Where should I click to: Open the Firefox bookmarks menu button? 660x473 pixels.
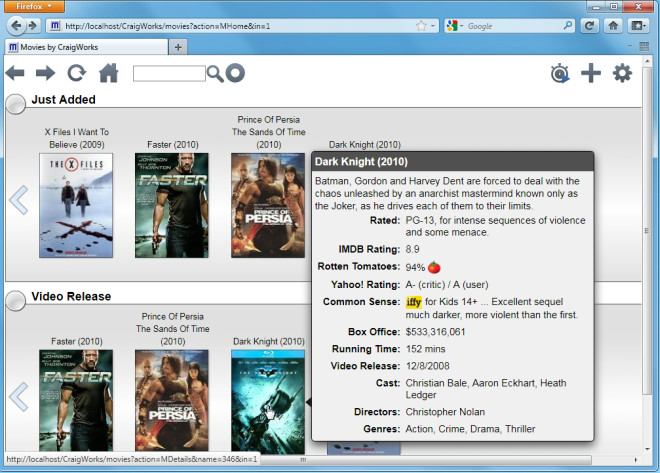638,26
